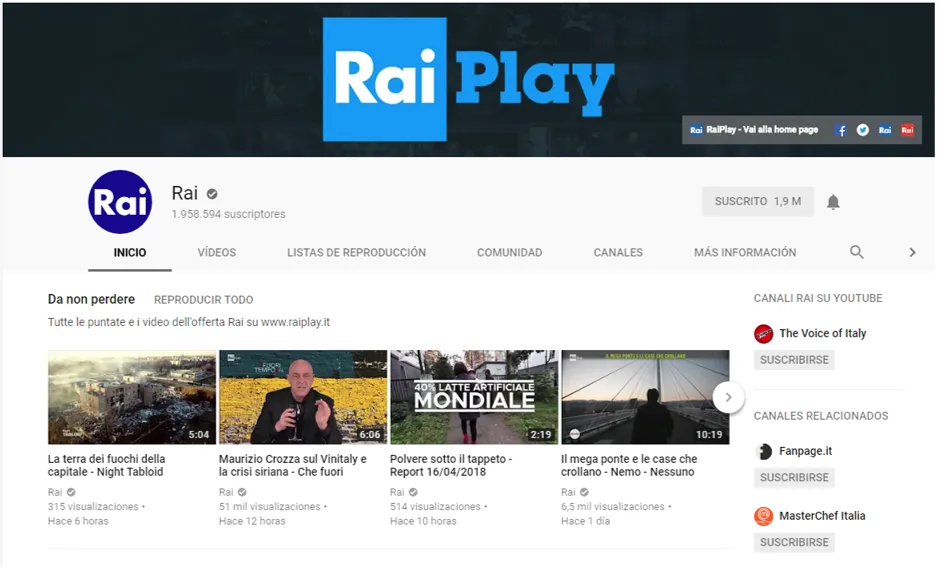Screen dimensions: 938x567
Task: Click the verified badge beside the Rai channel name
Action: (212, 194)
